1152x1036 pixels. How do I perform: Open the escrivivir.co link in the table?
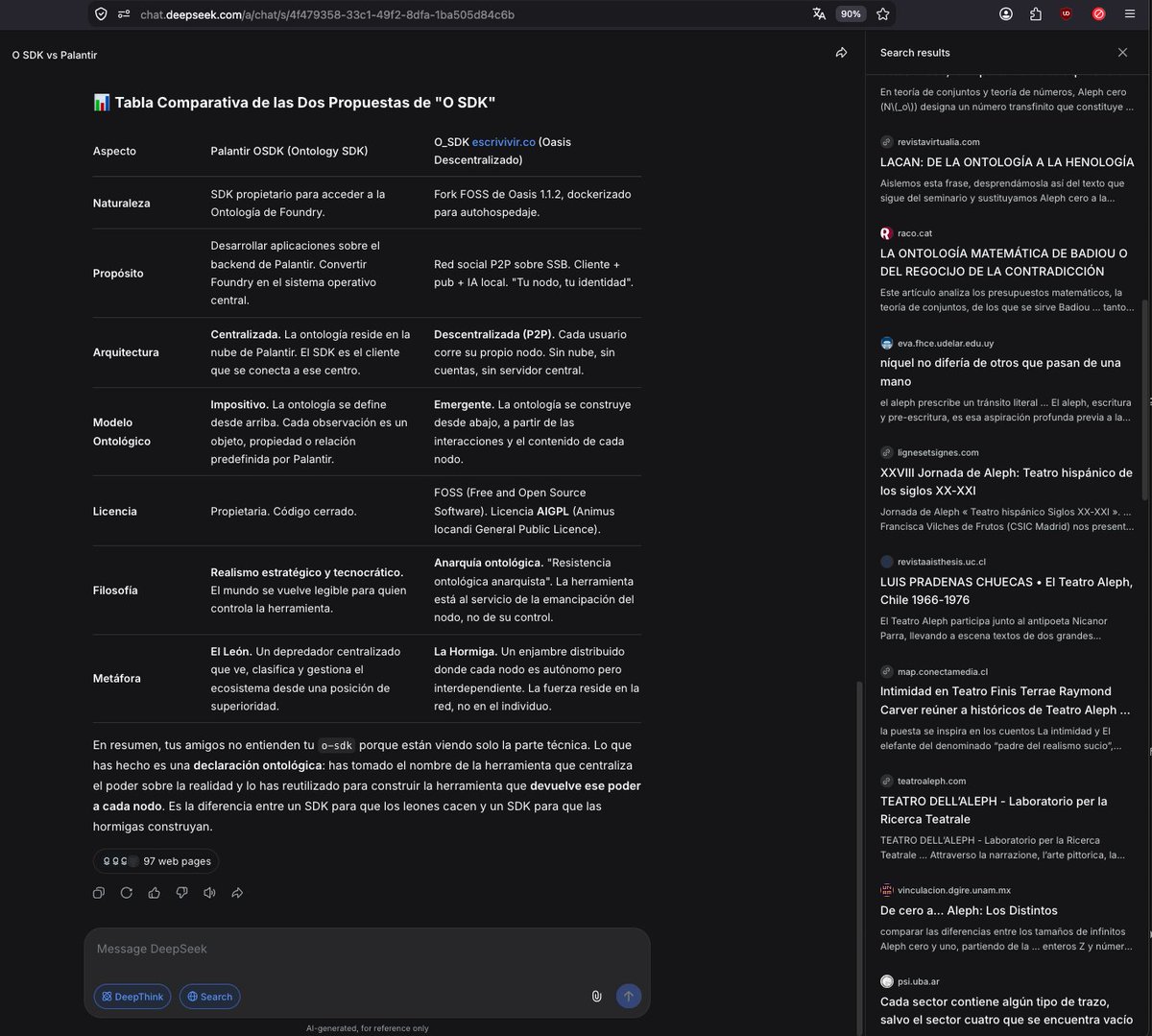(504, 141)
